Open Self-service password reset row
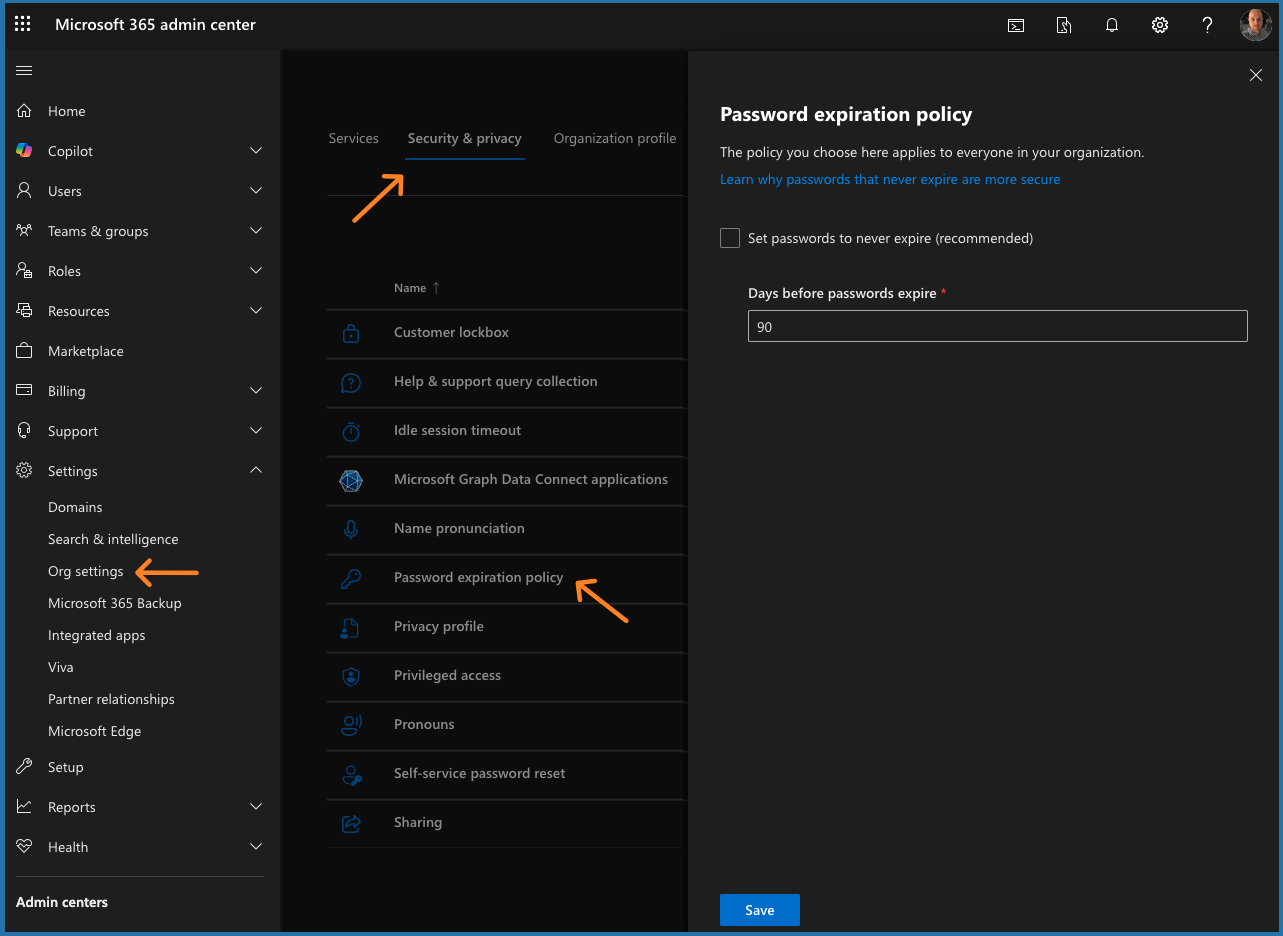 (x=506, y=774)
